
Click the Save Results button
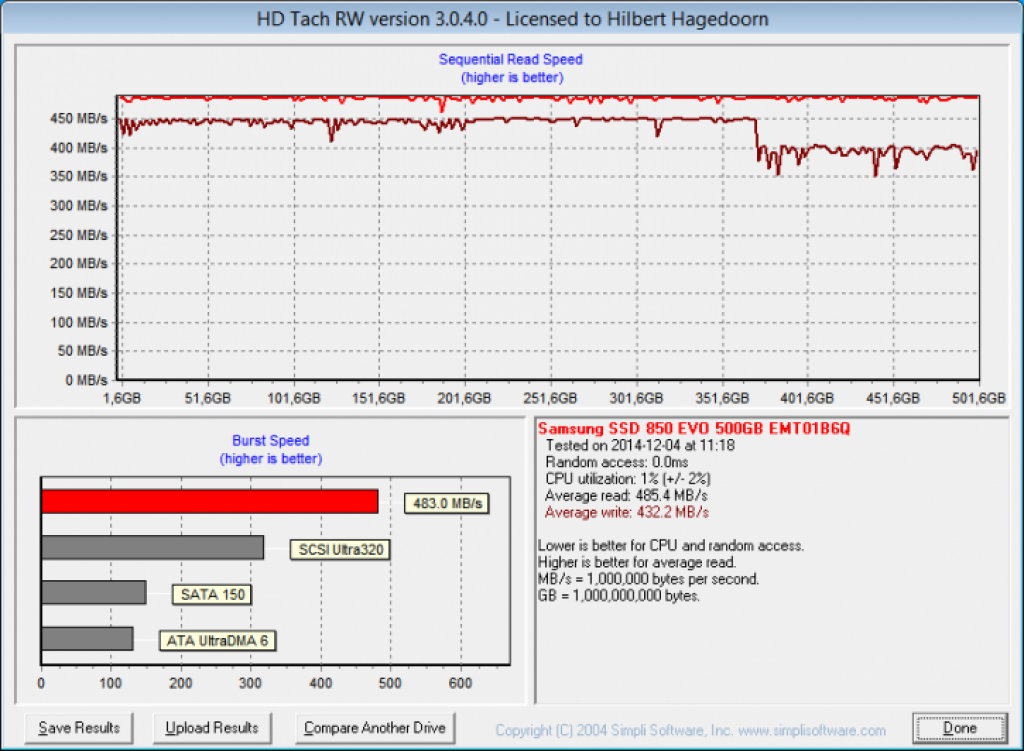click(79, 728)
